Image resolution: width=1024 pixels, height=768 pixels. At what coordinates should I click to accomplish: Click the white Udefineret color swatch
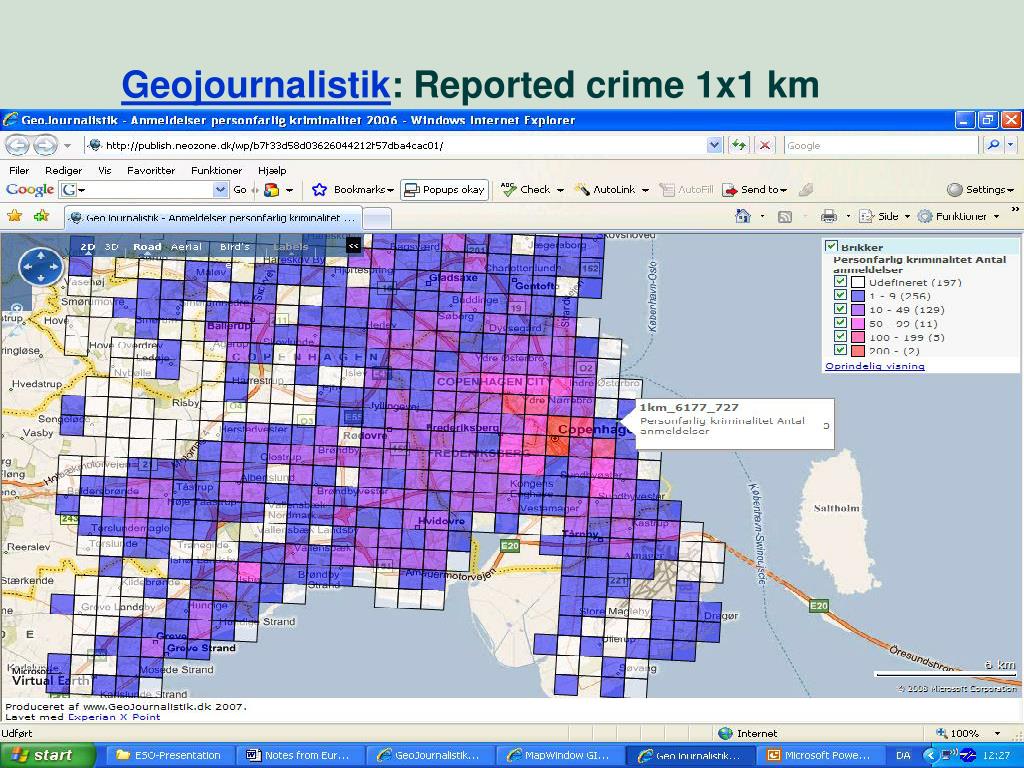click(858, 282)
